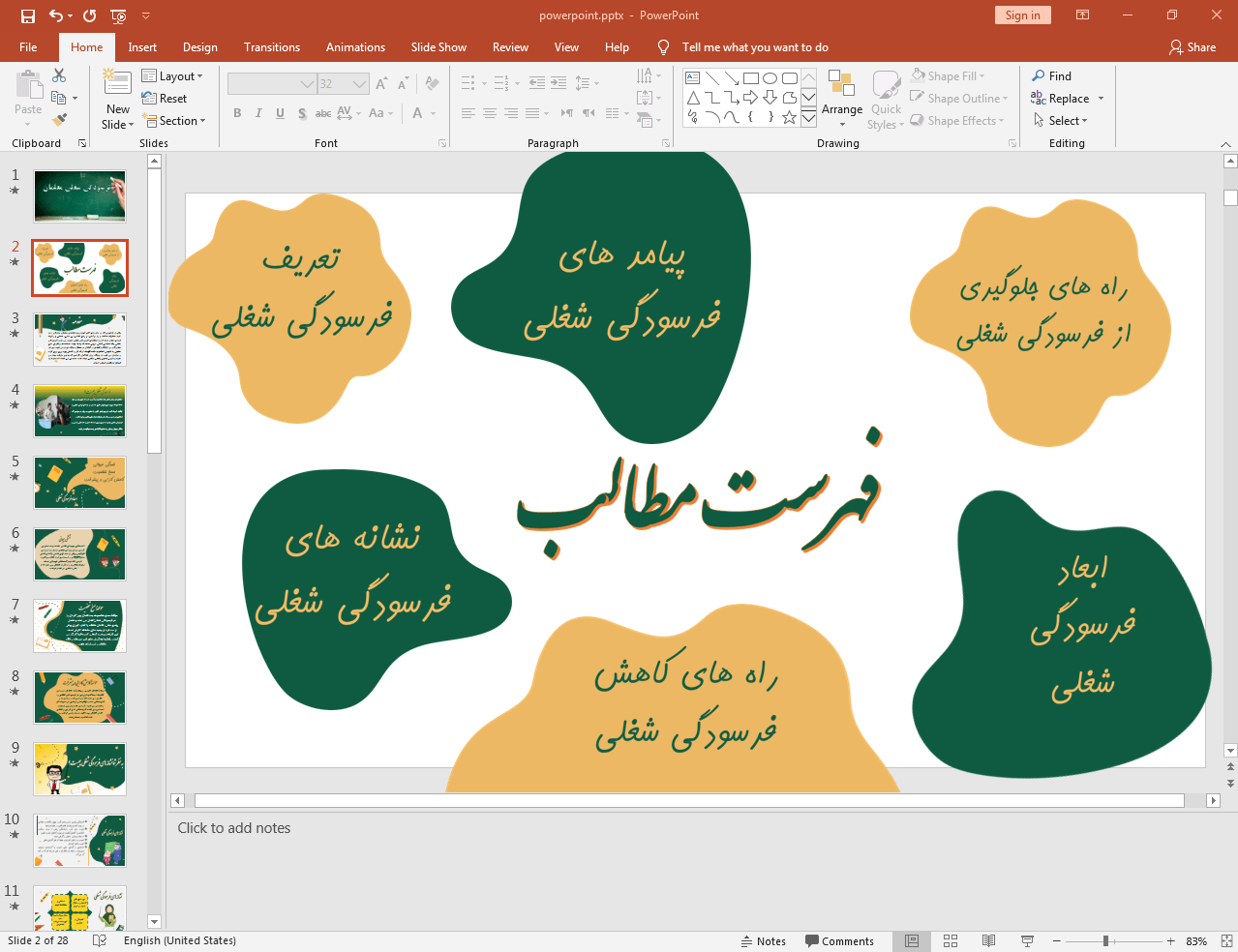
Task: Open the Layout dropdown
Action: (x=175, y=75)
